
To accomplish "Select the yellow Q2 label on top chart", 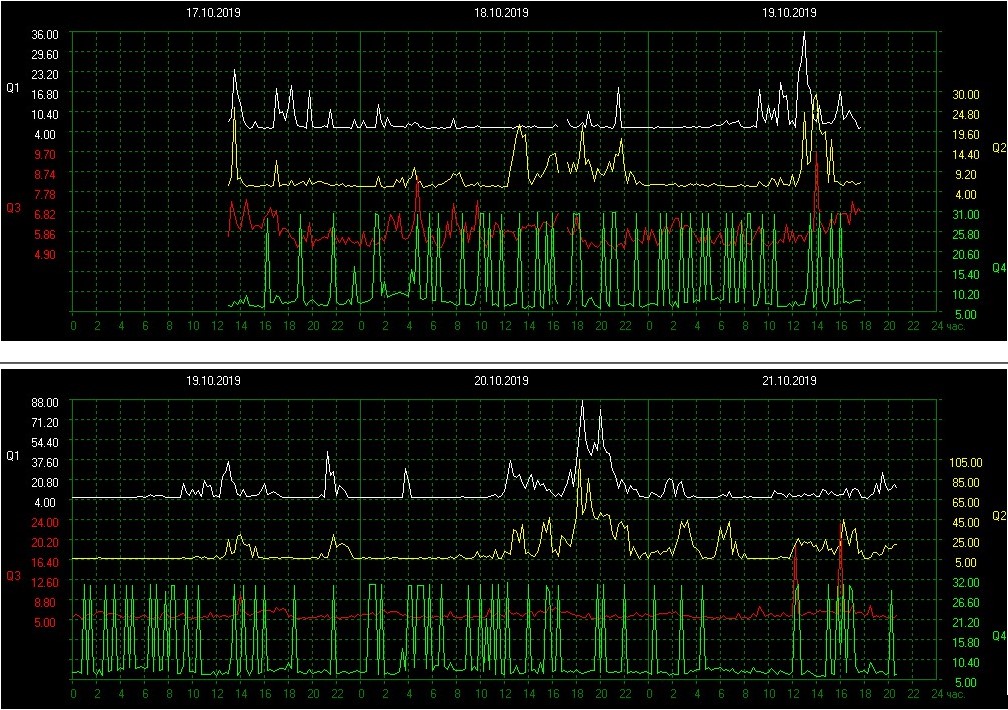I will click(x=997, y=148).
